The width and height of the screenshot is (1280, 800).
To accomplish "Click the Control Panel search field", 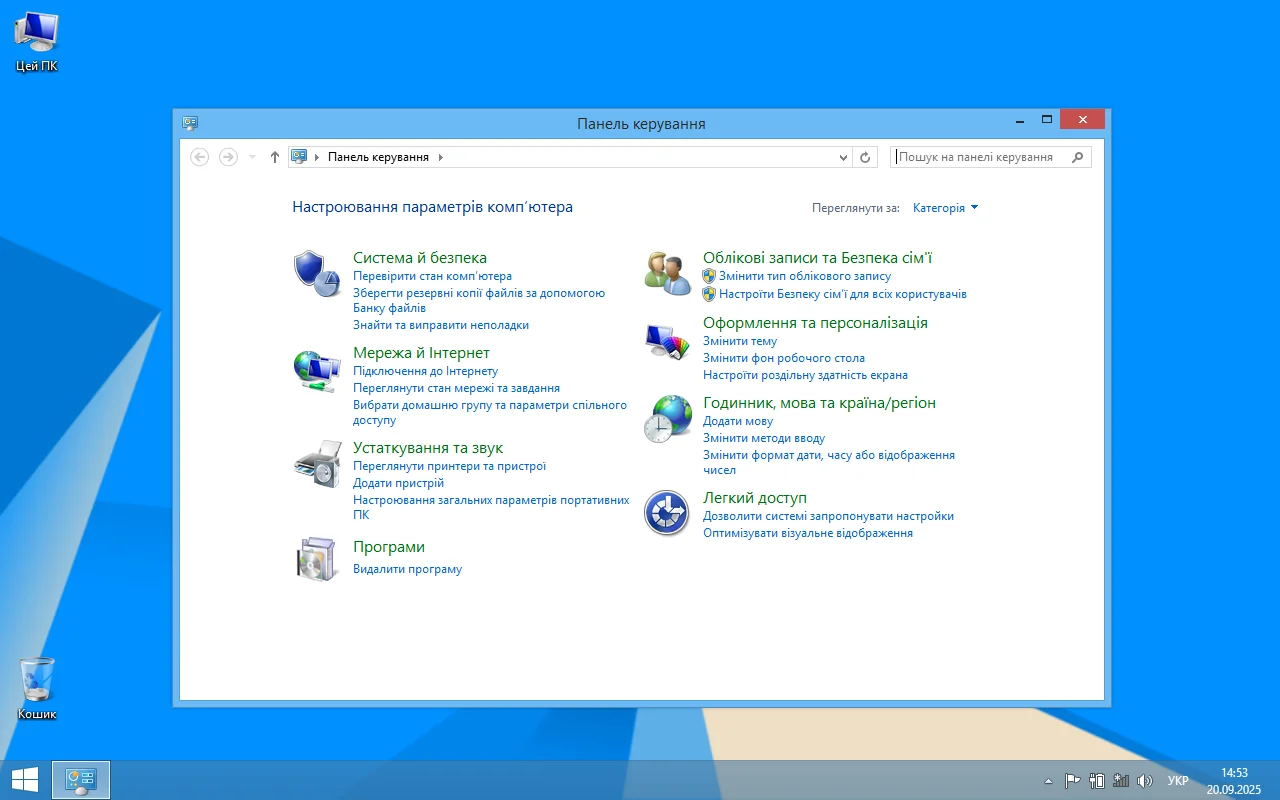I will tap(980, 157).
